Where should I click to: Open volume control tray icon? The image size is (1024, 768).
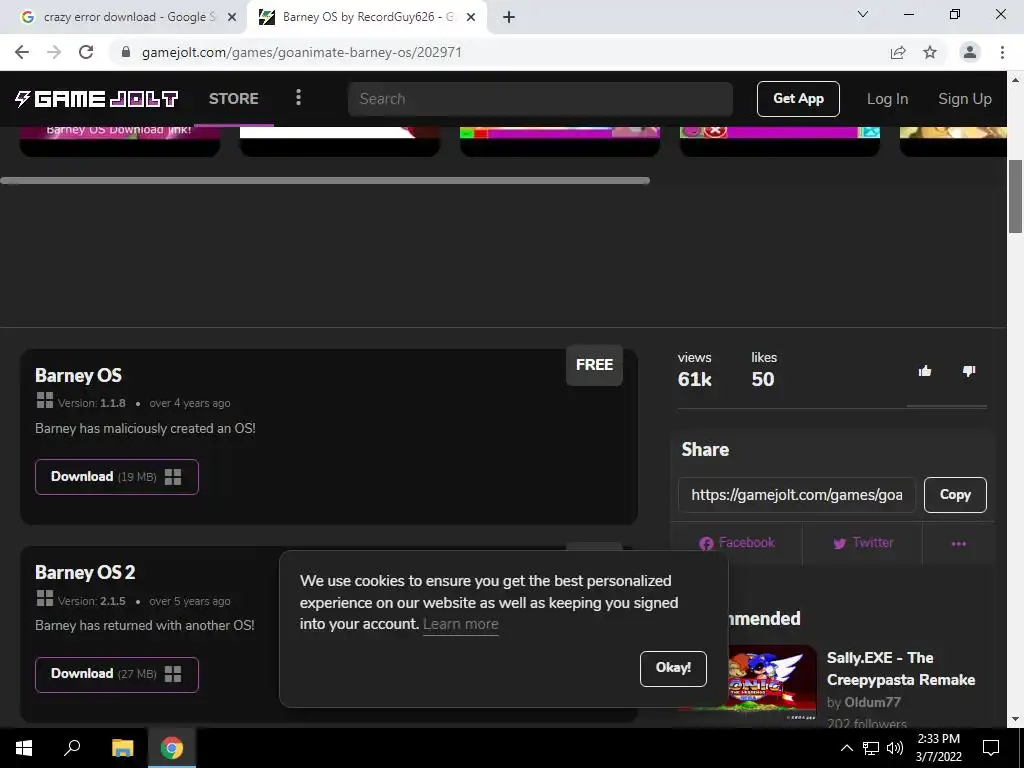pyautogui.click(x=895, y=748)
